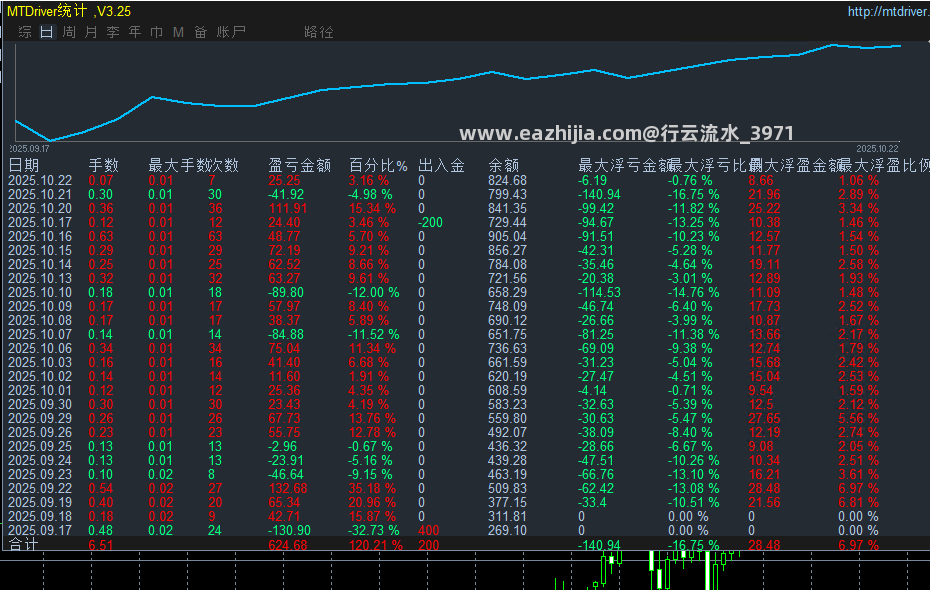
Task: Click loss amount -130.90
Action: click(x=289, y=531)
